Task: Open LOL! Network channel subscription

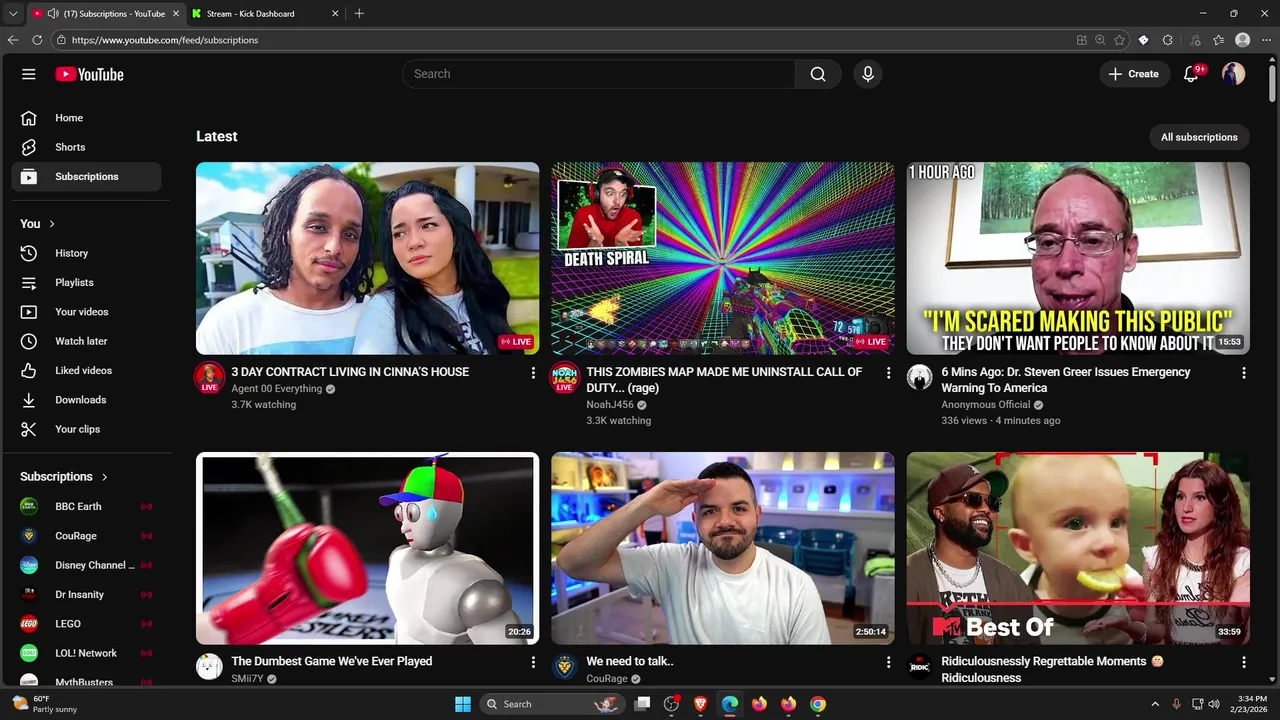Action: point(86,653)
